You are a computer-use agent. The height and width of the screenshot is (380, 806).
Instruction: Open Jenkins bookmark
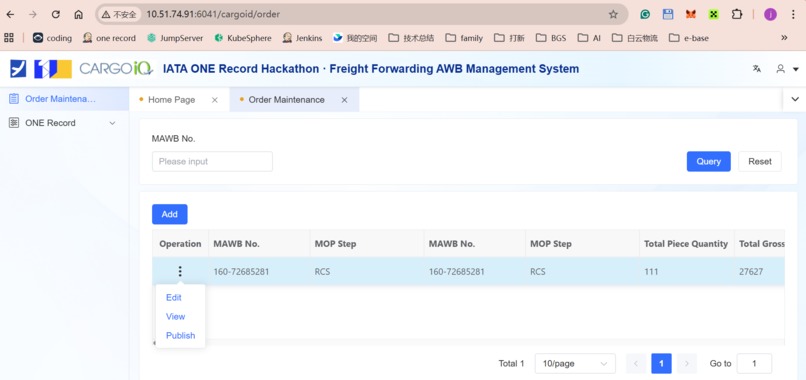303,38
